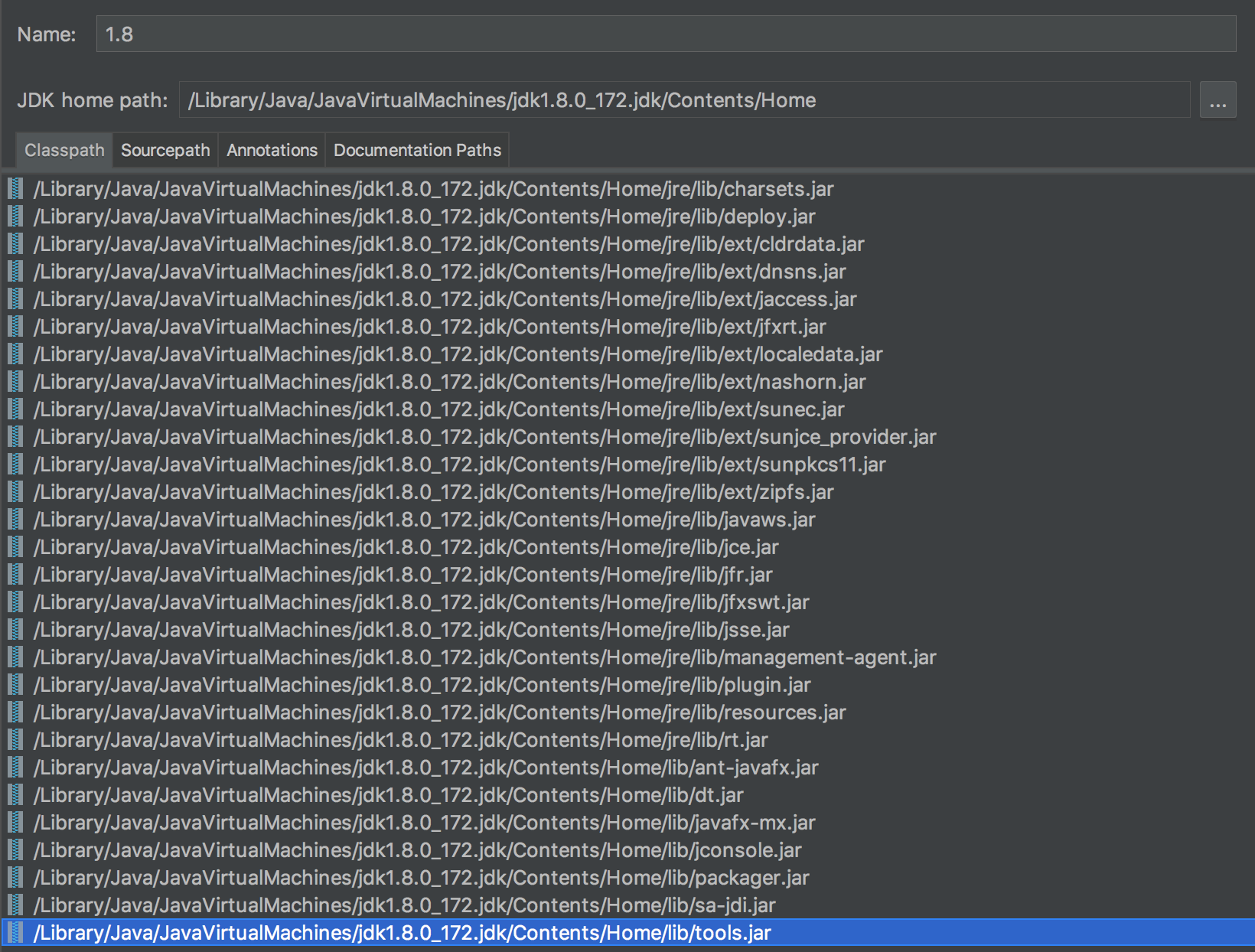This screenshot has width=1255, height=952.
Task: Select the jce.jar classpath entry
Action: point(627,546)
